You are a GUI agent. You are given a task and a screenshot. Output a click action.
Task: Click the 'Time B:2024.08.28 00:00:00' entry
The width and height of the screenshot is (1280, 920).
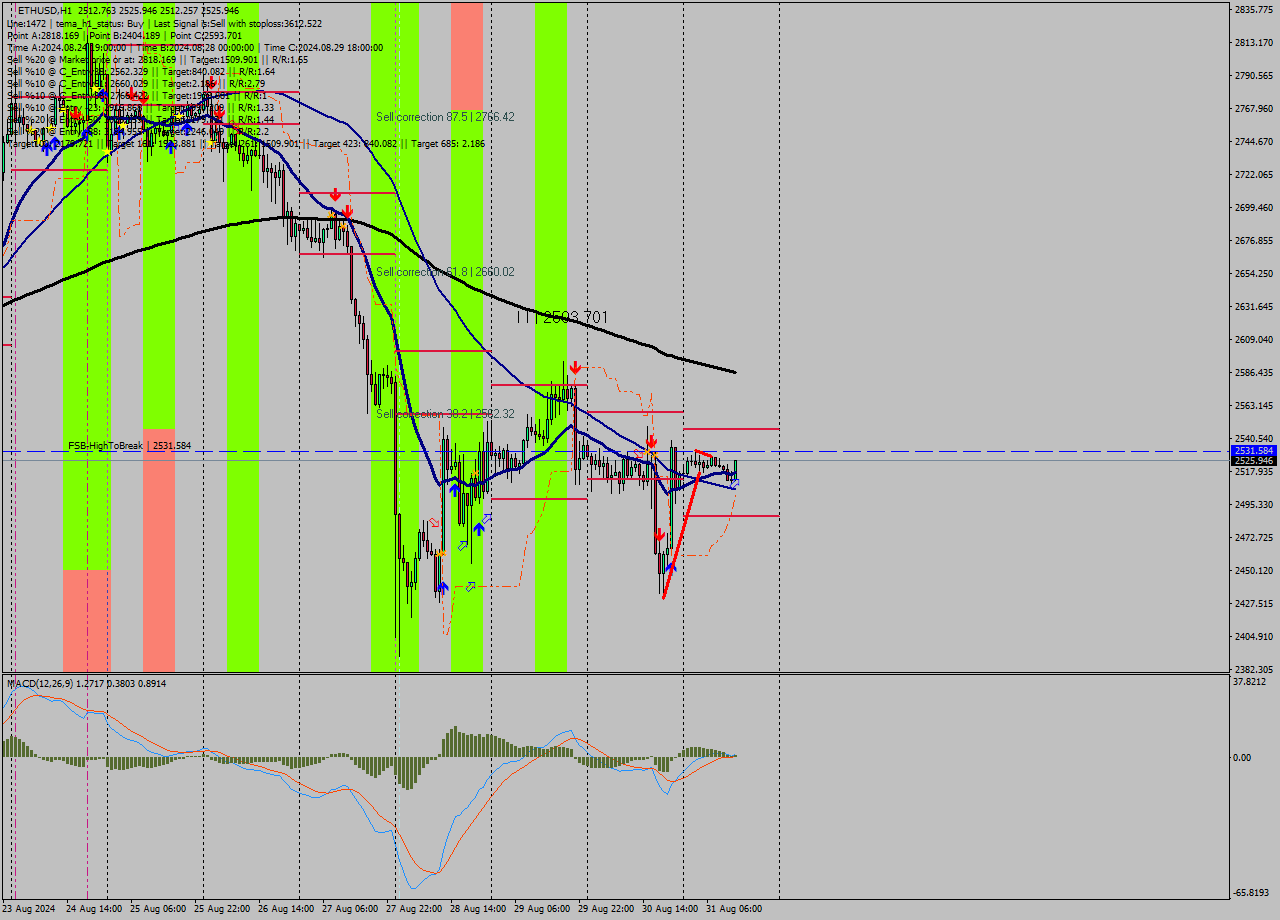pyautogui.click(x=195, y=47)
